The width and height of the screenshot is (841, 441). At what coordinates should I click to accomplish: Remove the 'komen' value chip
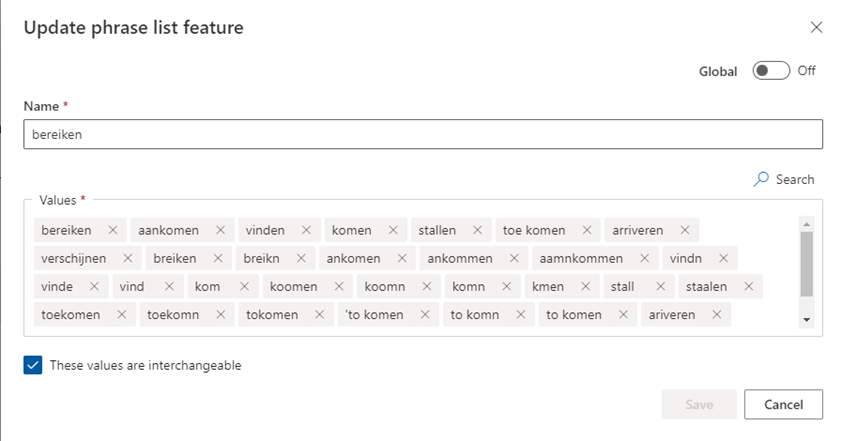click(x=393, y=230)
